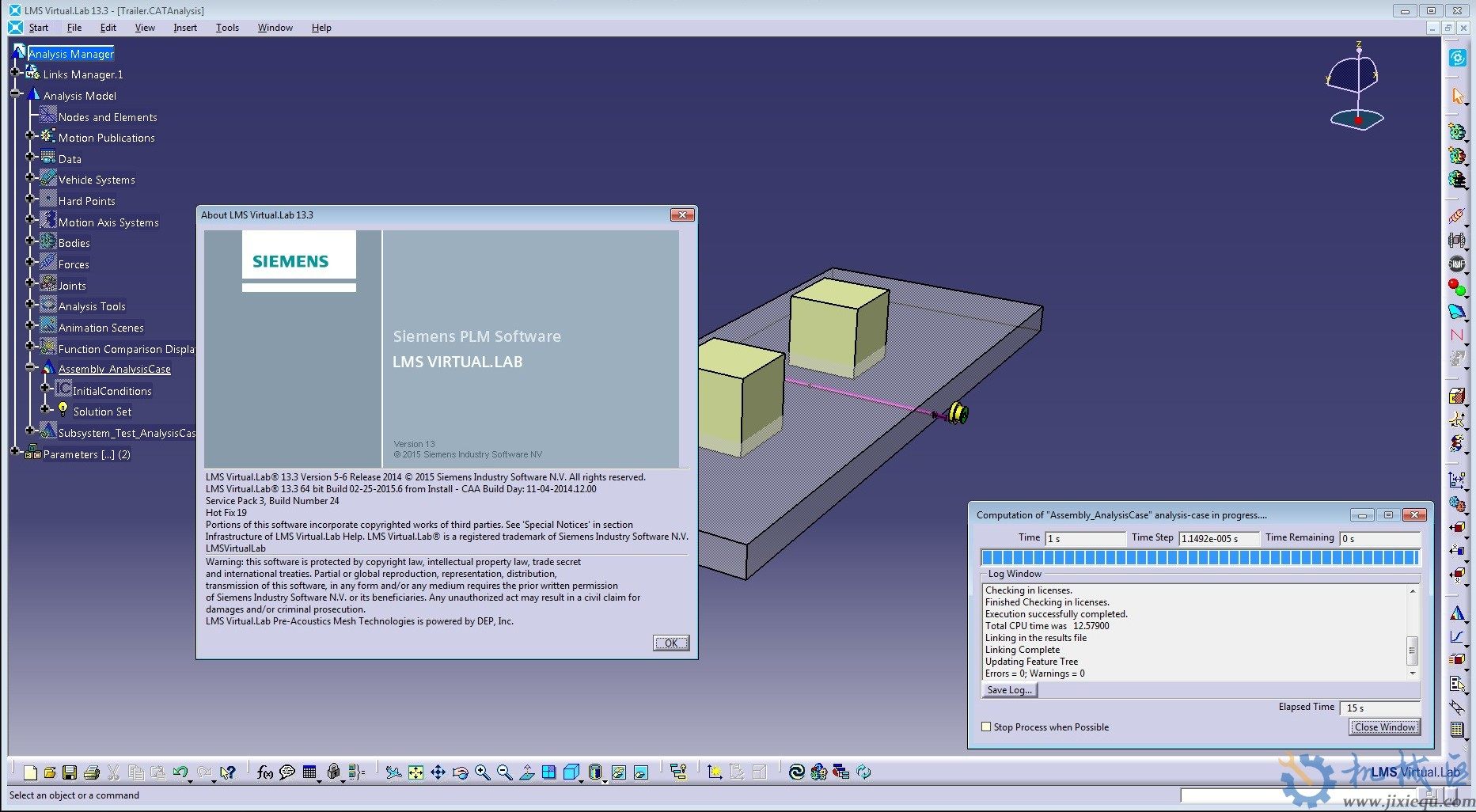Open the formula f(x) editor icon
1476x812 pixels.
[x=266, y=772]
